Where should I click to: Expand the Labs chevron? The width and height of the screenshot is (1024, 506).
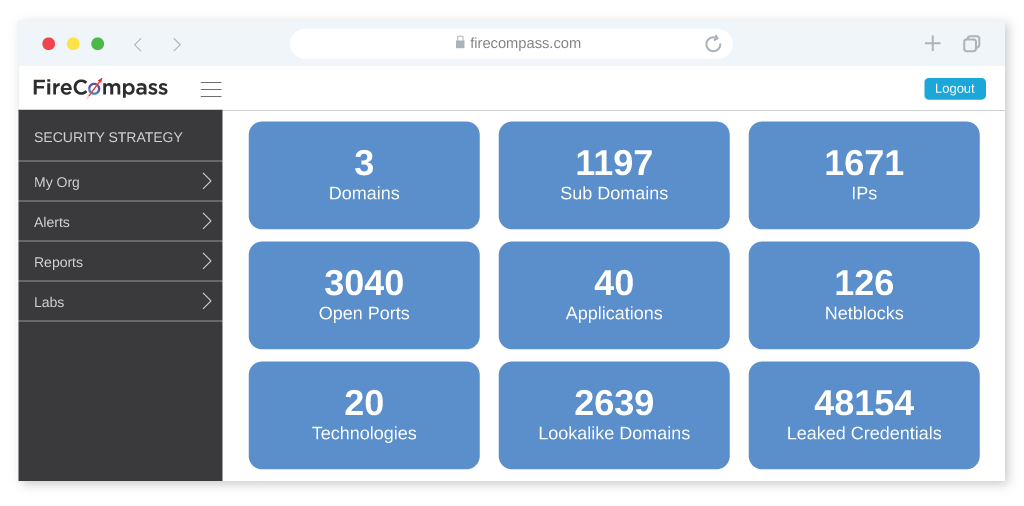207,302
